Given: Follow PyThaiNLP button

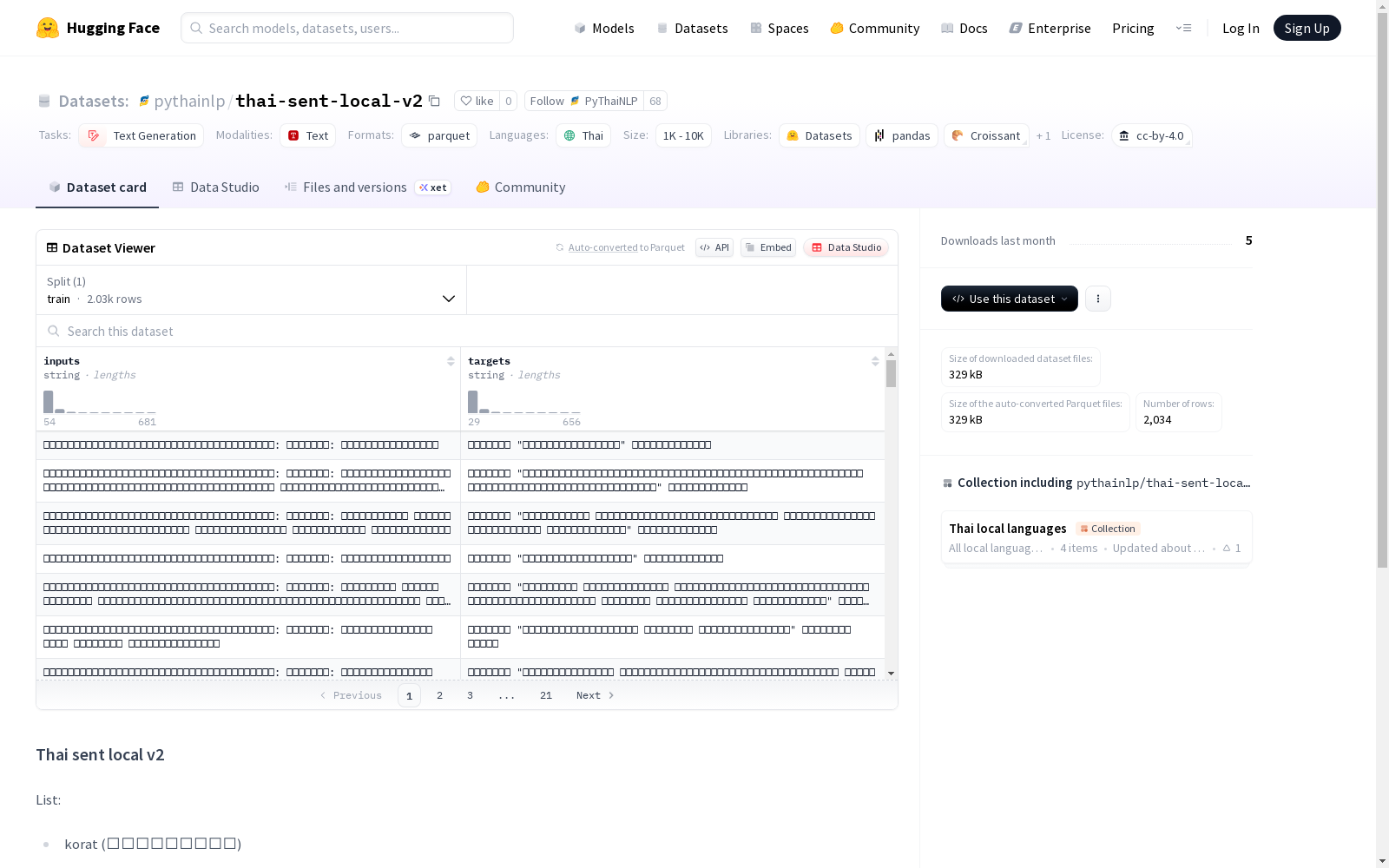Looking at the screenshot, I should pos(584,101).
